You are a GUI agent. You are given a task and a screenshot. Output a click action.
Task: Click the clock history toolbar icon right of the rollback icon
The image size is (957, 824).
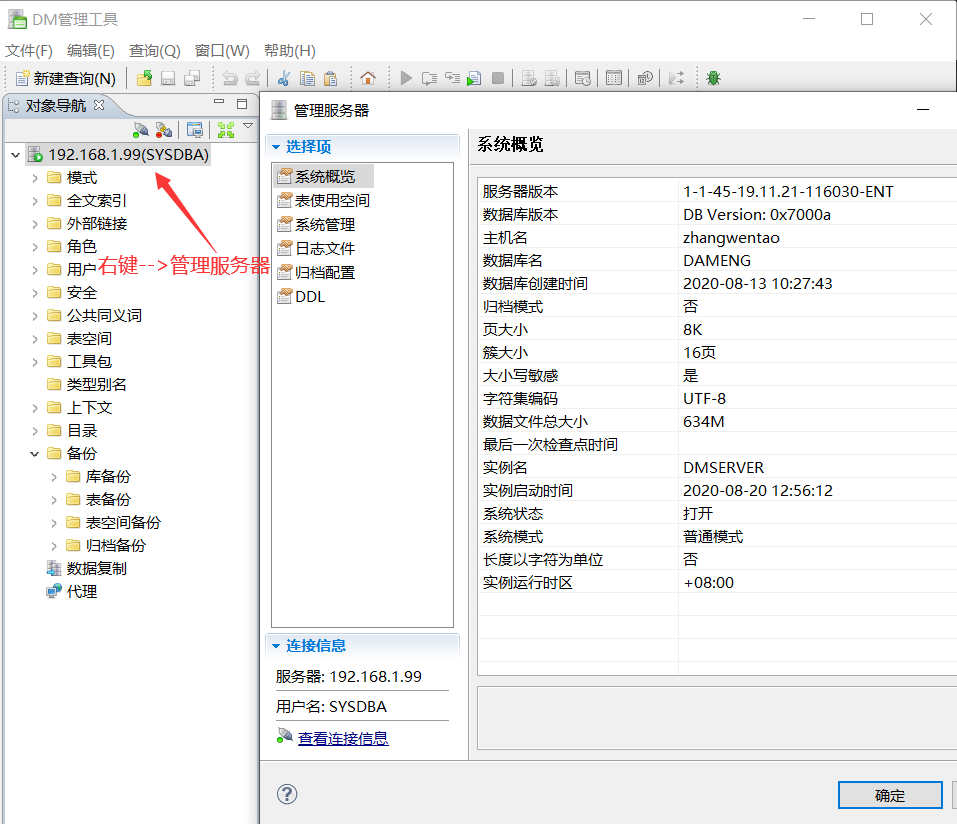(583, 78)
